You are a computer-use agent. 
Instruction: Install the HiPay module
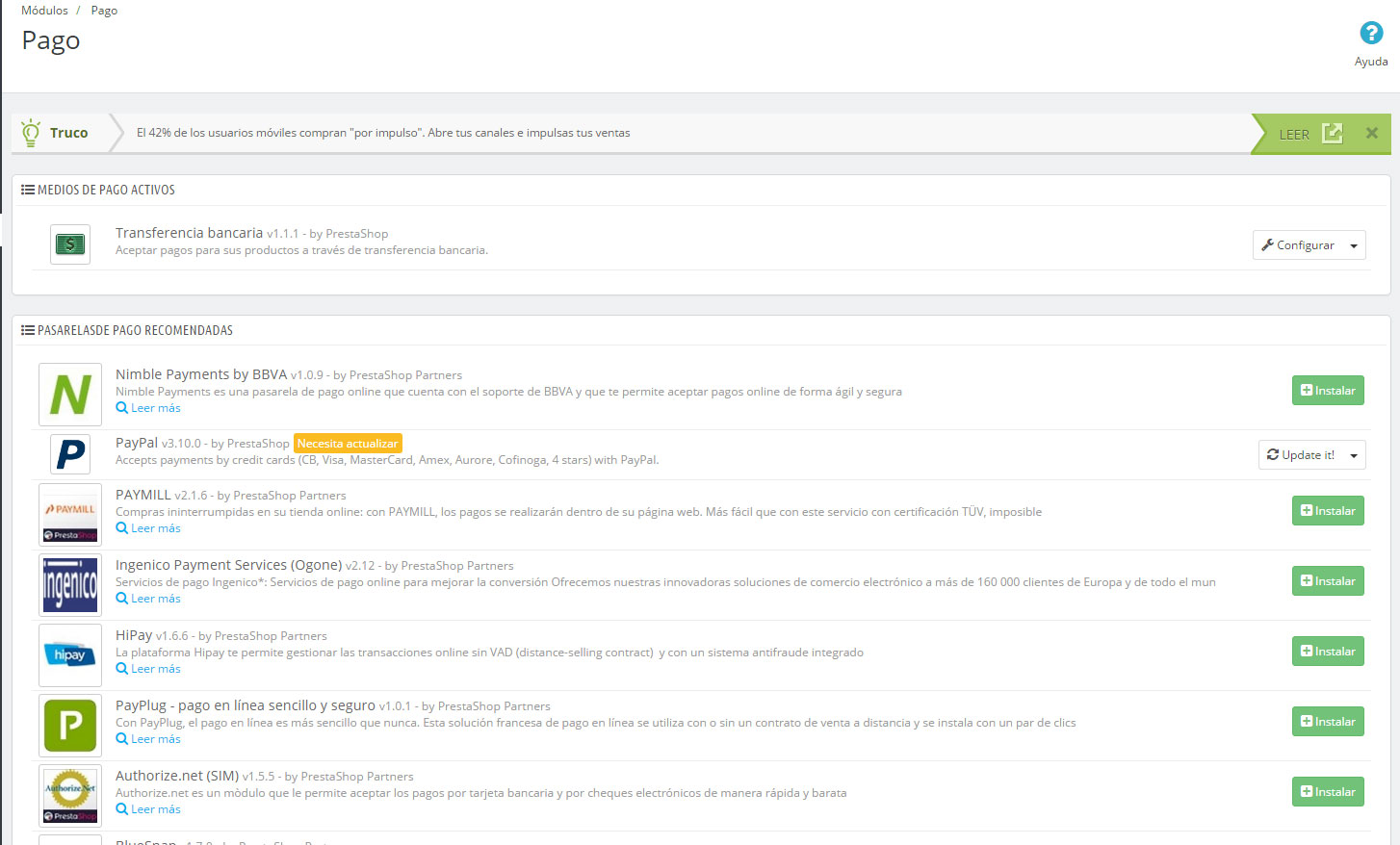[x=1328, y=652]
